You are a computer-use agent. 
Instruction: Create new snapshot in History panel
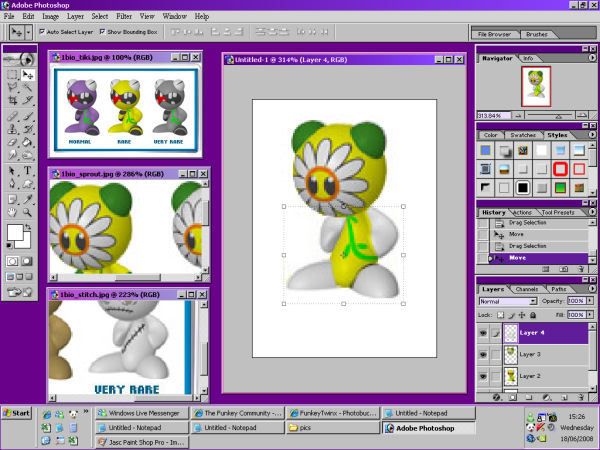tap(563, 269)
